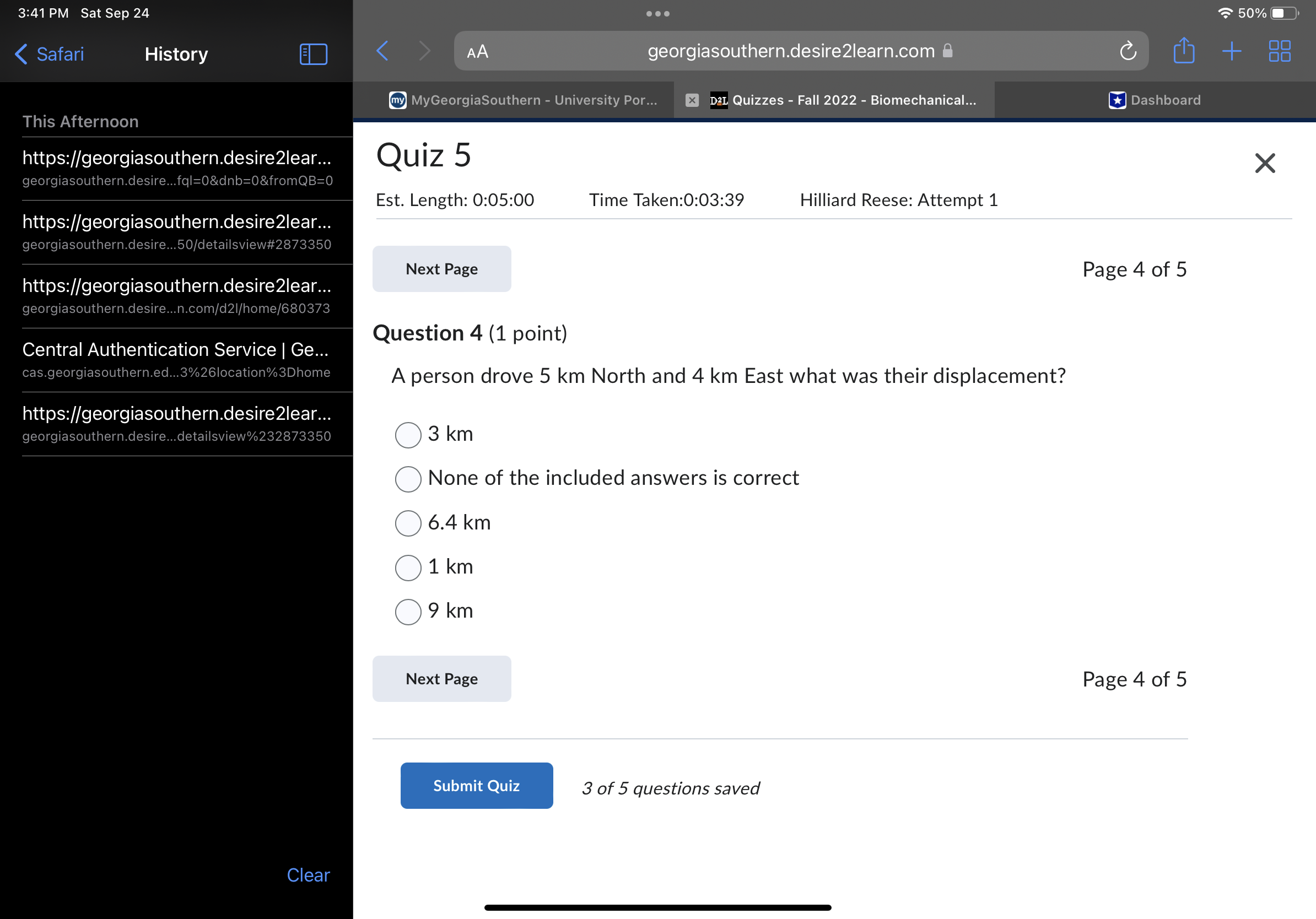Open the share sheet icon
Image resolution: width=1316 pixels, height=919 pixels.
coord(1184,51)
